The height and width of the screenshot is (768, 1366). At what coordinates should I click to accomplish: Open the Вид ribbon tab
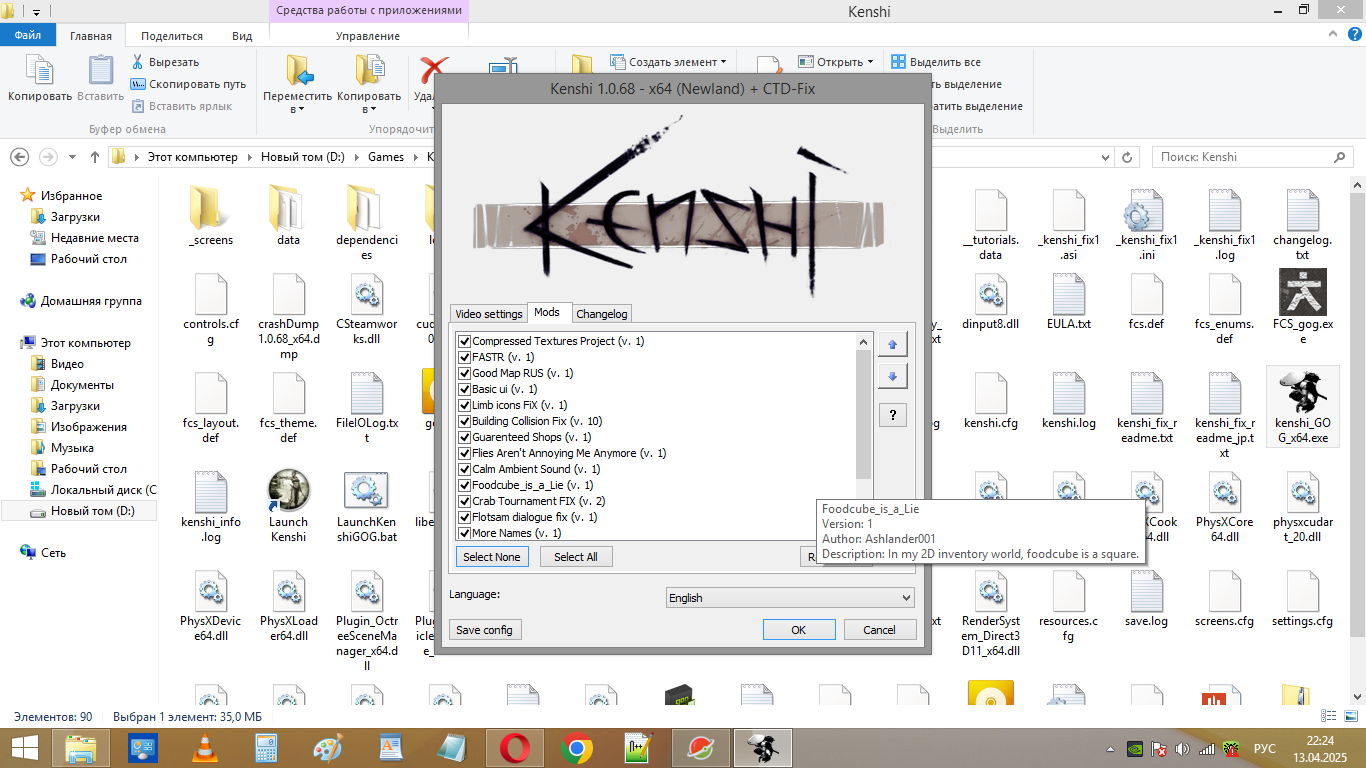(x=242, y=35)
